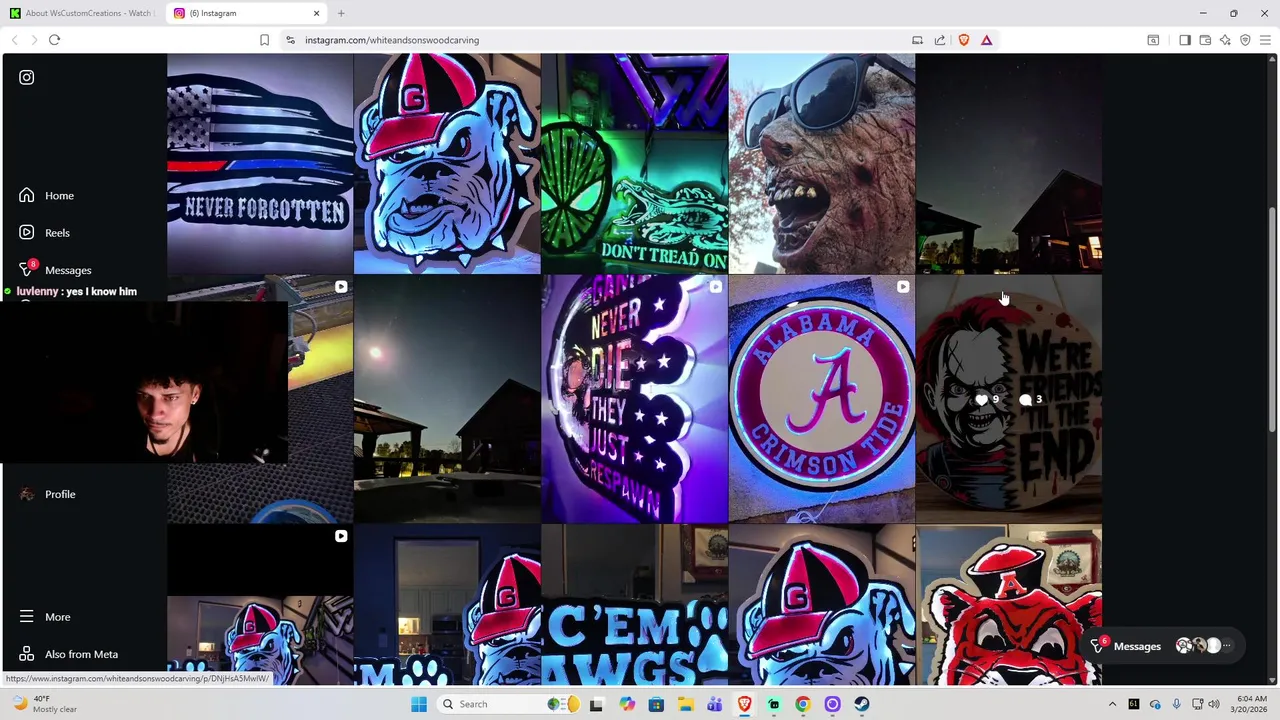Image resolution: width=1280 pixels, height=720 pixels.
Task: Close the Instagram browser tab
Action: point(317,13)
